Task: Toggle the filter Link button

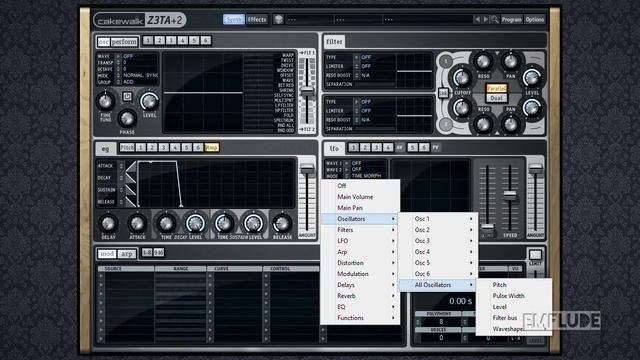Action: [x=443, y=93]
